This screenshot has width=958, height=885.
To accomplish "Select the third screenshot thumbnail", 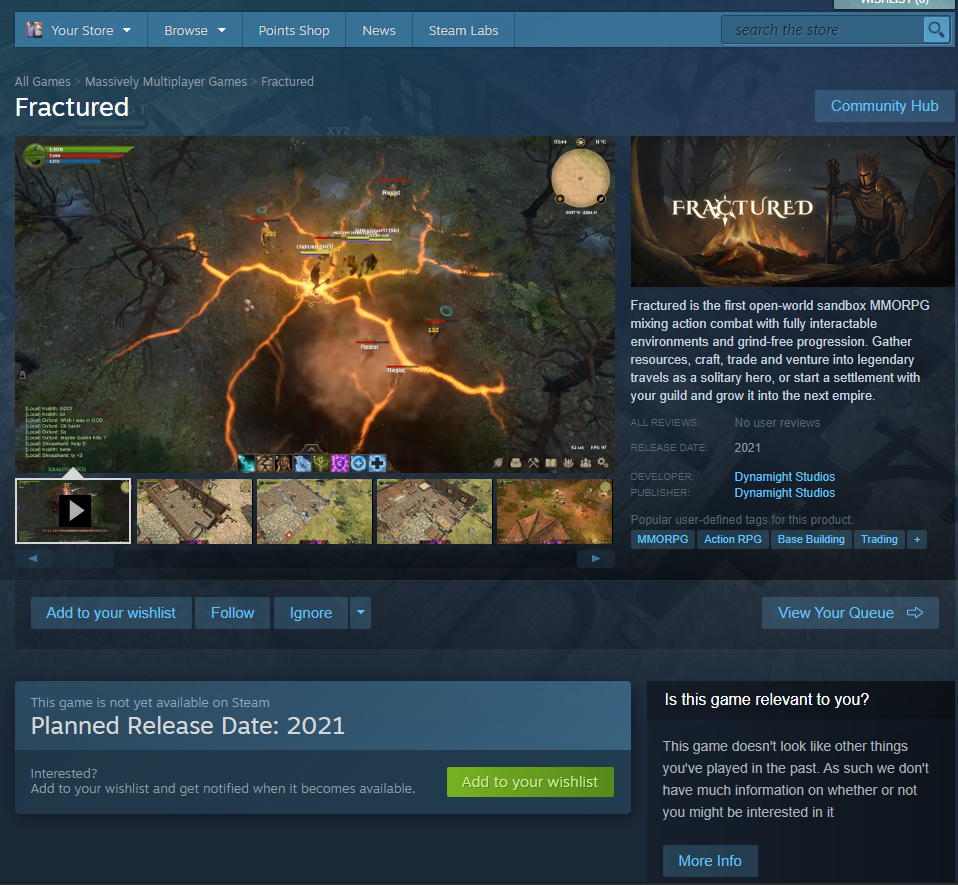I will tap(314, 511).
